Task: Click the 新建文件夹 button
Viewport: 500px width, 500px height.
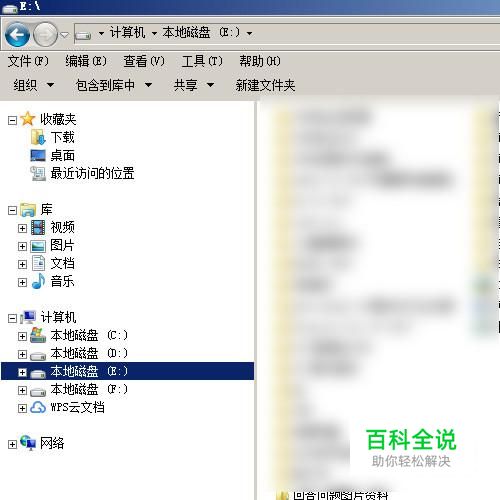Action: [265, 85]
